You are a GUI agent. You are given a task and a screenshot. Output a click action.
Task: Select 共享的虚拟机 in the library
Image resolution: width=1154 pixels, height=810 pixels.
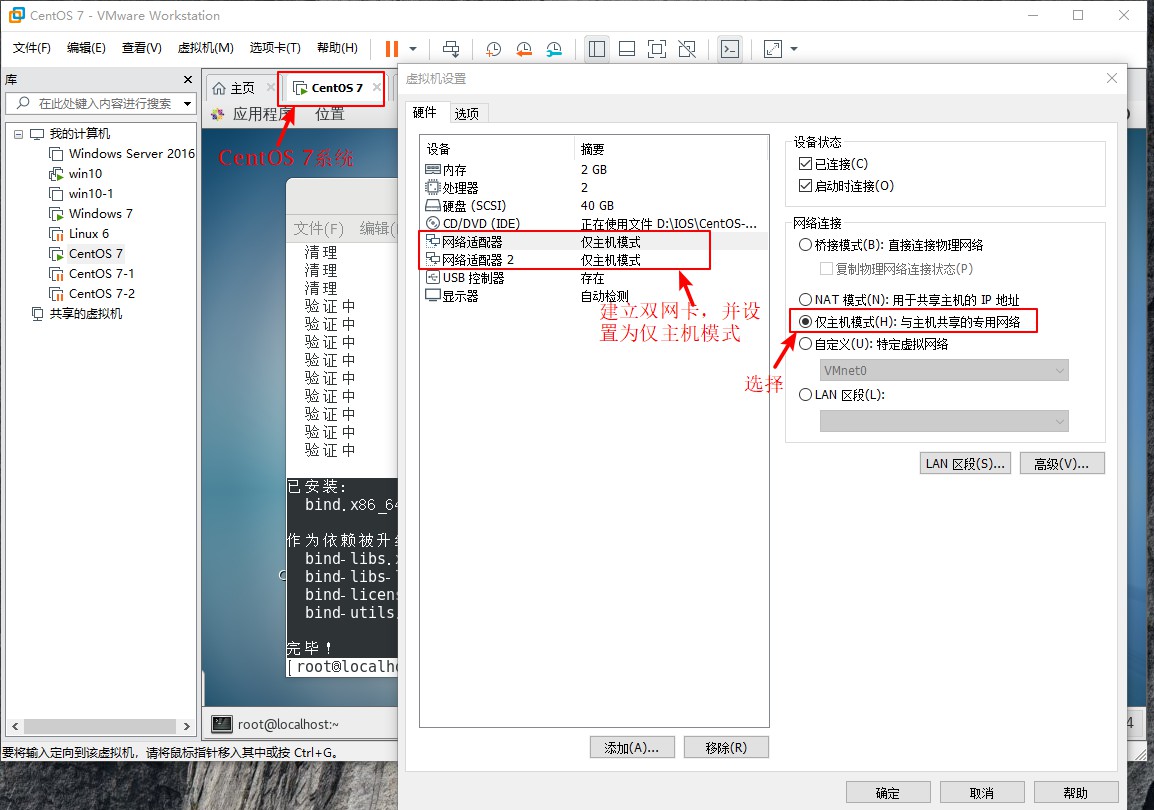click(77, 313)
